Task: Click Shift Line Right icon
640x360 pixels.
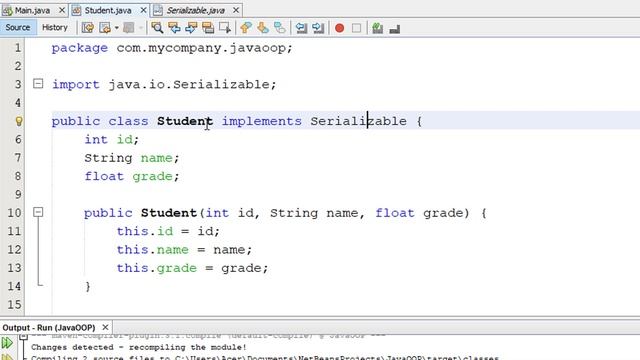Action: click(318, 28)
